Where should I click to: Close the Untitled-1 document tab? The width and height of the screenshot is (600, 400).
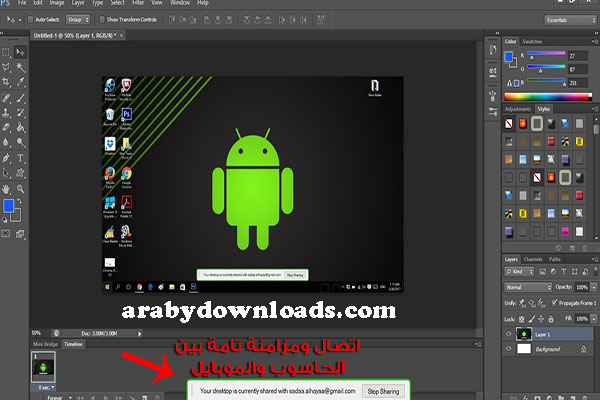tap(122, 35)
